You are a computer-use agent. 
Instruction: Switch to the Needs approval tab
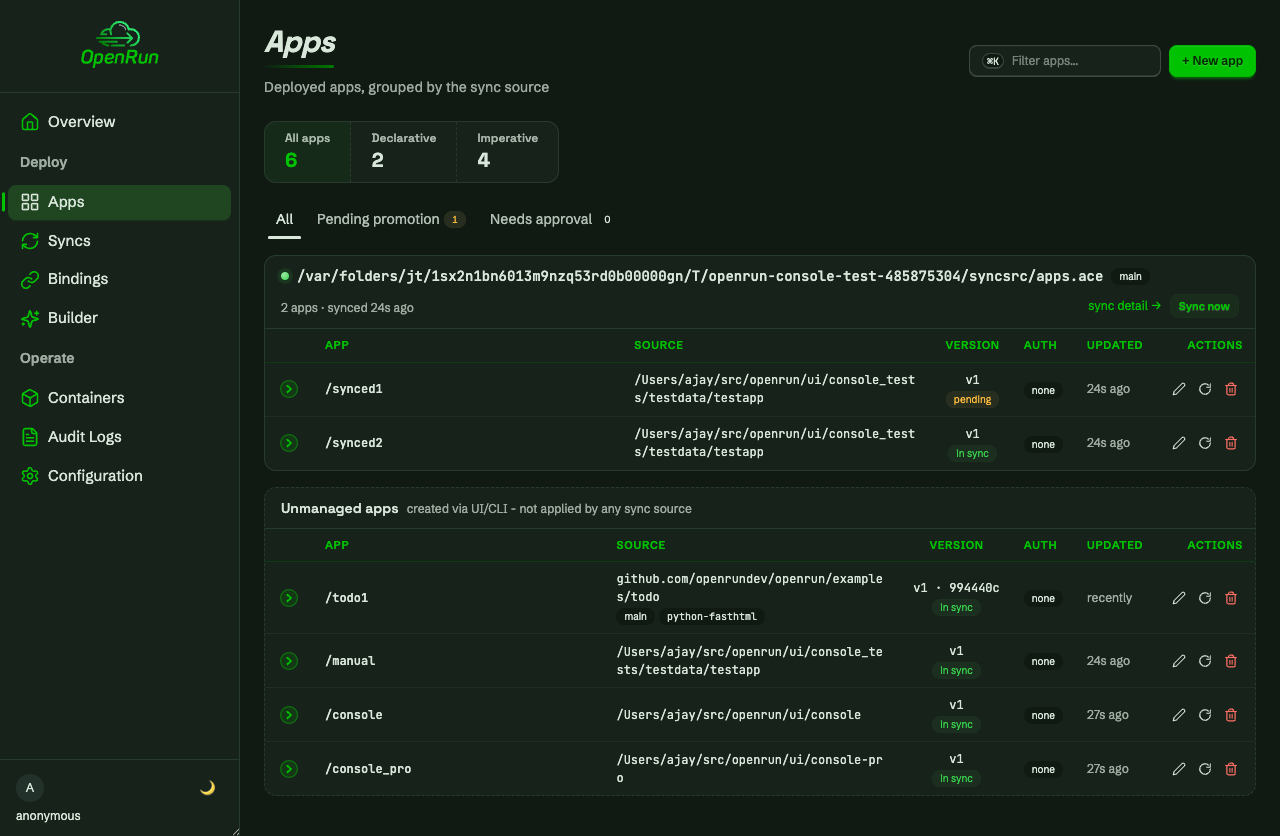(x=551, y=220)
